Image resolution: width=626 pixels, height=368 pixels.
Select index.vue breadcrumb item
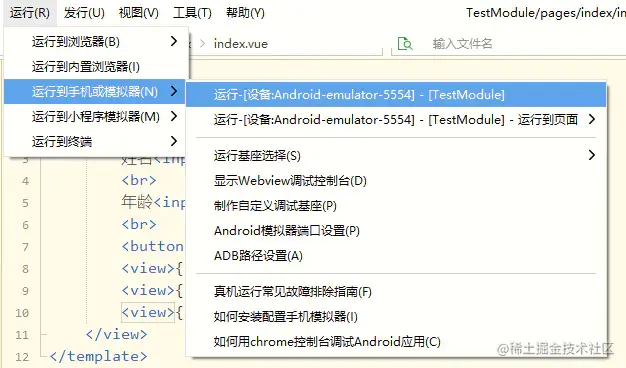241,44
